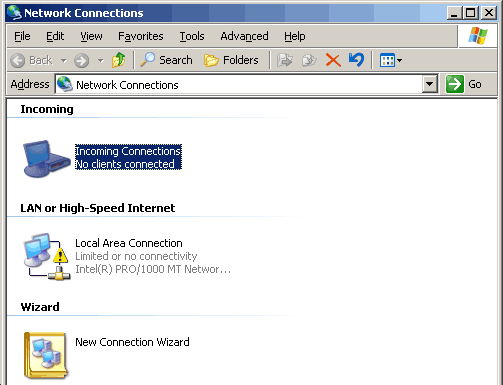Click the Up folder toolbar icon
The width and height of the screenshot is (503, 385).
pos(118,60)
